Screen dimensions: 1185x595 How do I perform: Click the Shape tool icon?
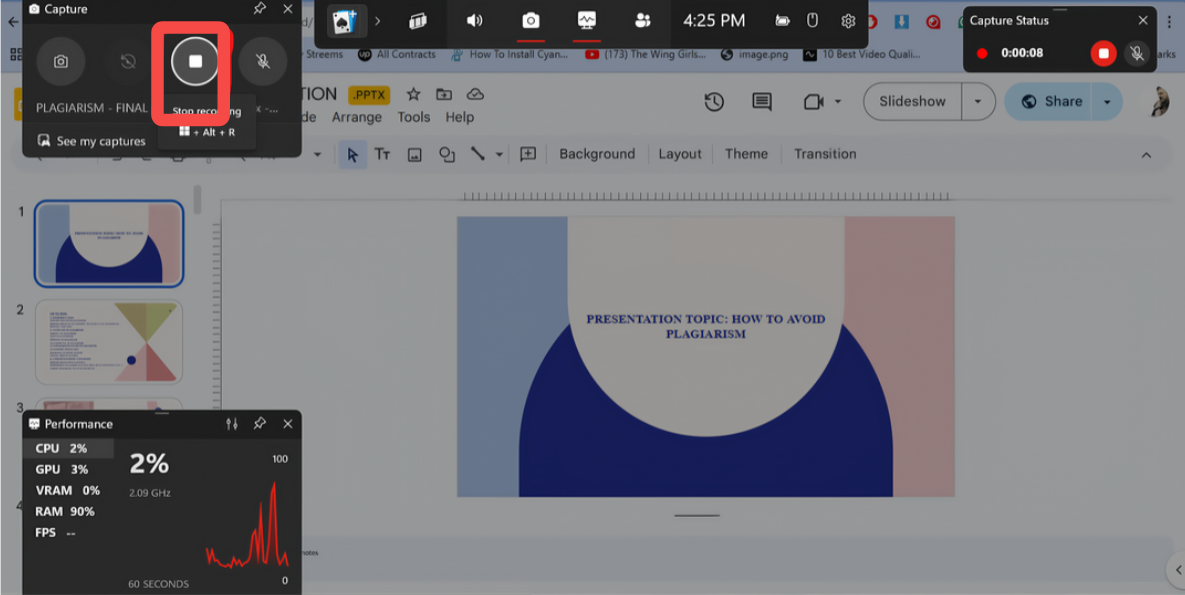tap(447, 154)
